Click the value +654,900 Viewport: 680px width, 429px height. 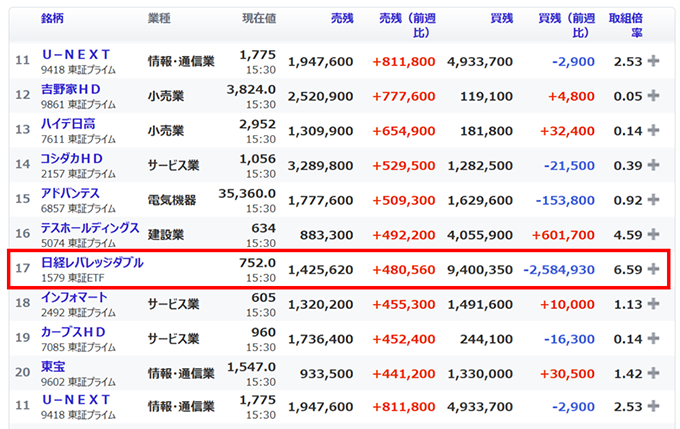pyautogui.click(x=404, y=131)
